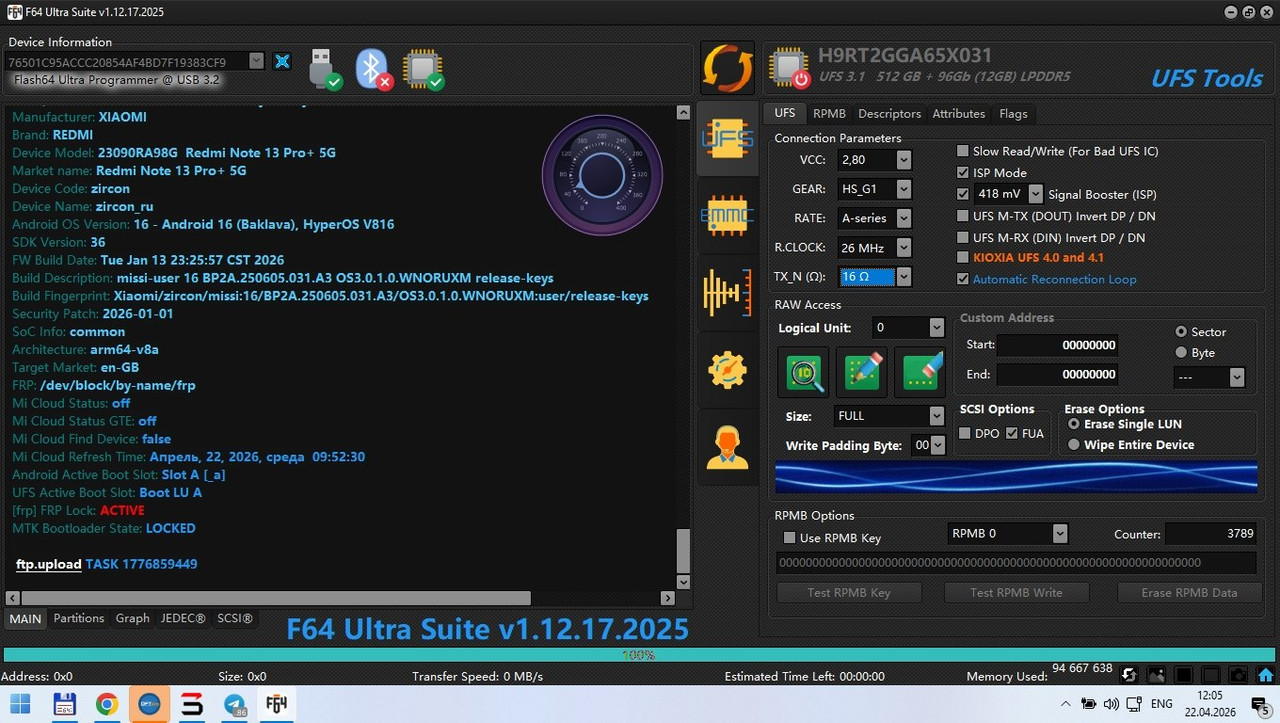Click the blue home icon in status bar
The image size is (1280, 723).
click(x=1265, y=676)
